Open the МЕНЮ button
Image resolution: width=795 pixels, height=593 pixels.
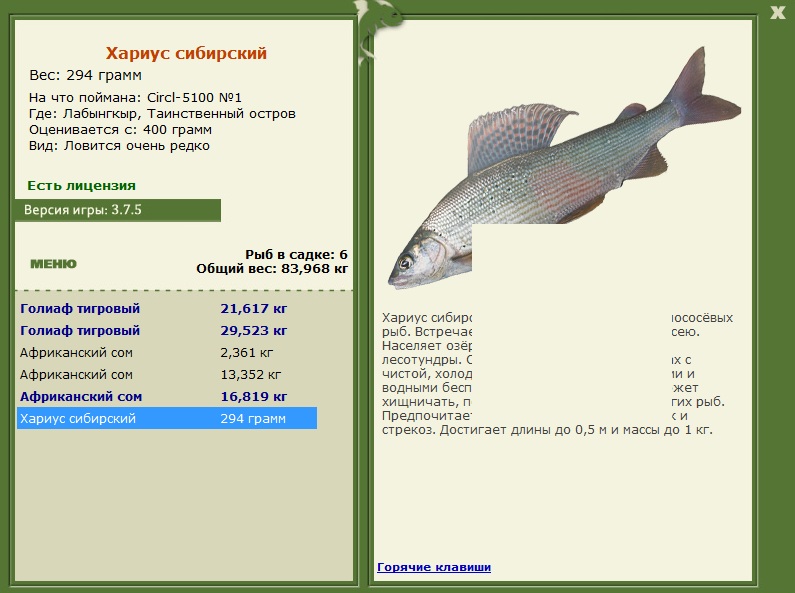pyautogui.click(x=53, y=264)
